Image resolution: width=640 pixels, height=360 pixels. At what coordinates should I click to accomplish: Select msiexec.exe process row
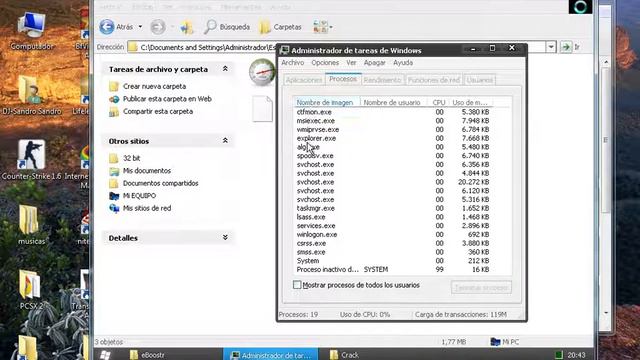tap(393, 121)
